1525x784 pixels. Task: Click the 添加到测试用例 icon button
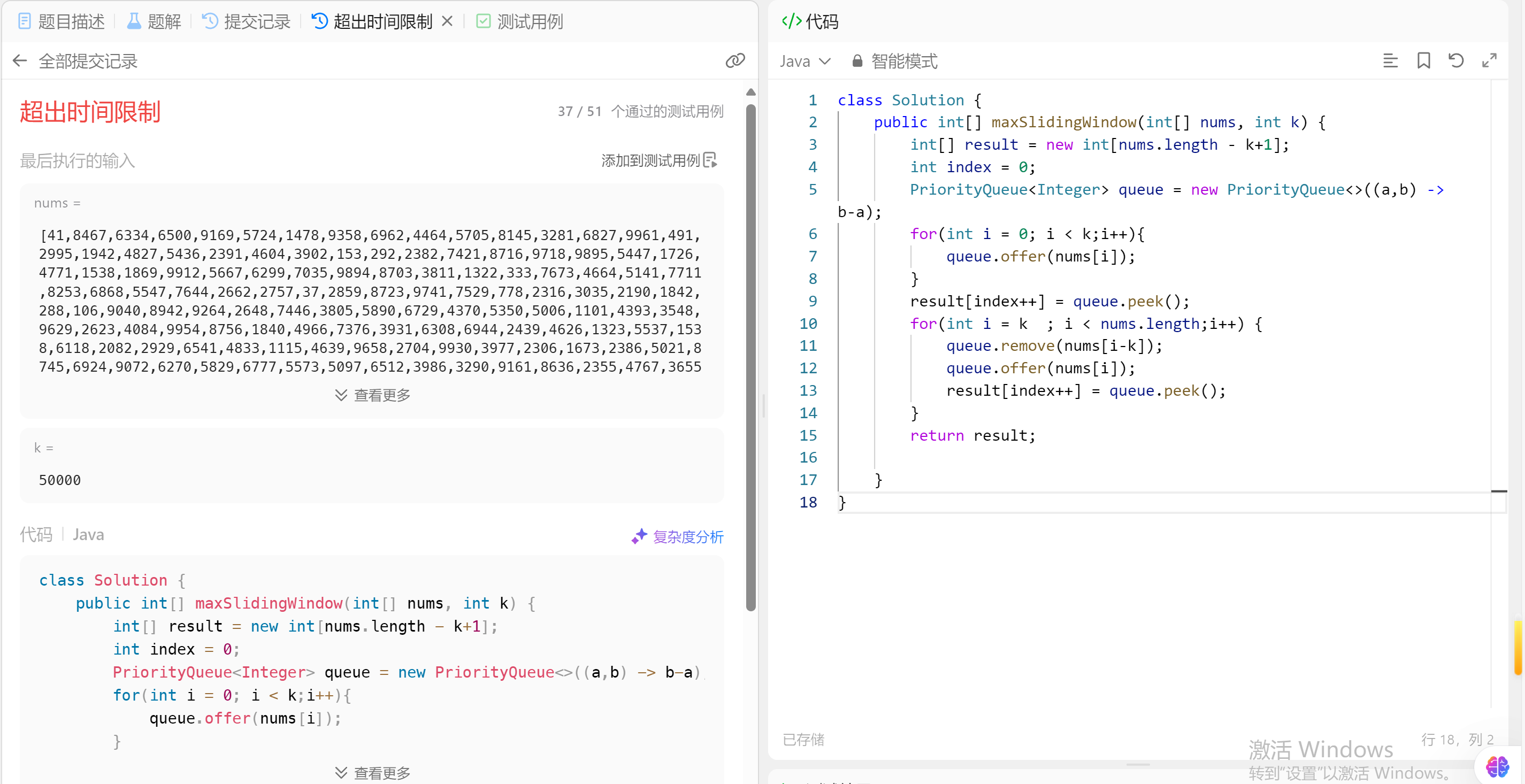[x=710, y=160]
